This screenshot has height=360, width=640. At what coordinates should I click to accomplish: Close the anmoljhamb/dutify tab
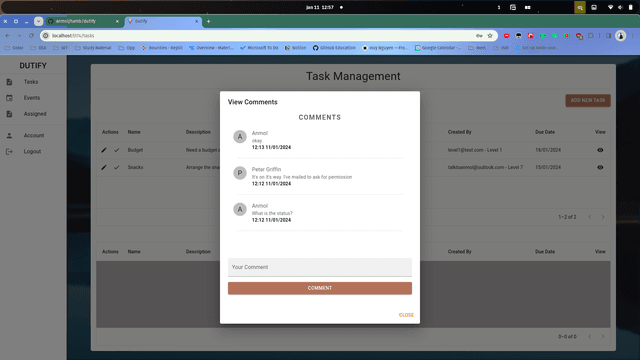(117, 21)
